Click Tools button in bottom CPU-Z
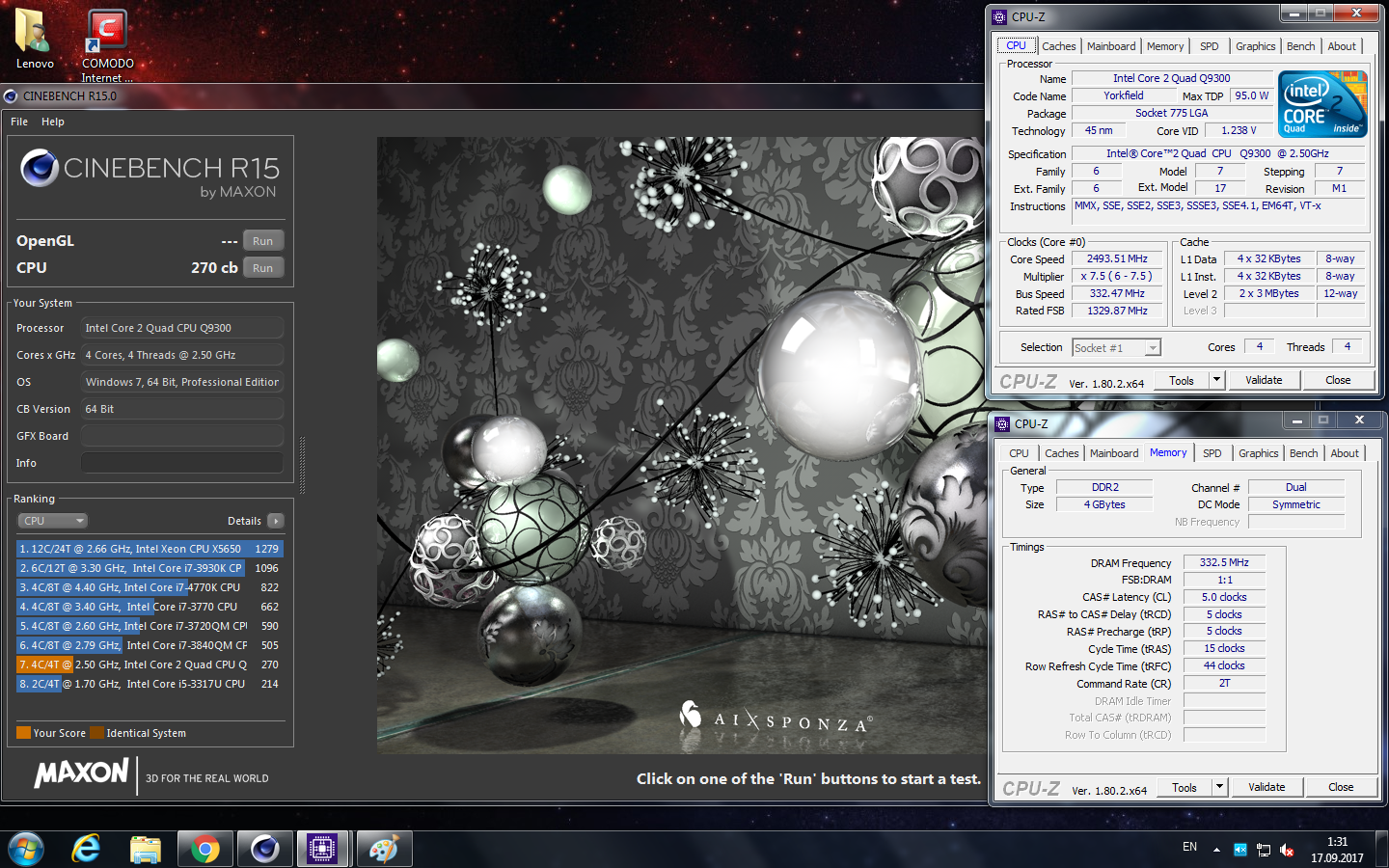This screenshot has height=868, width=1389. tap(1185, 787)
